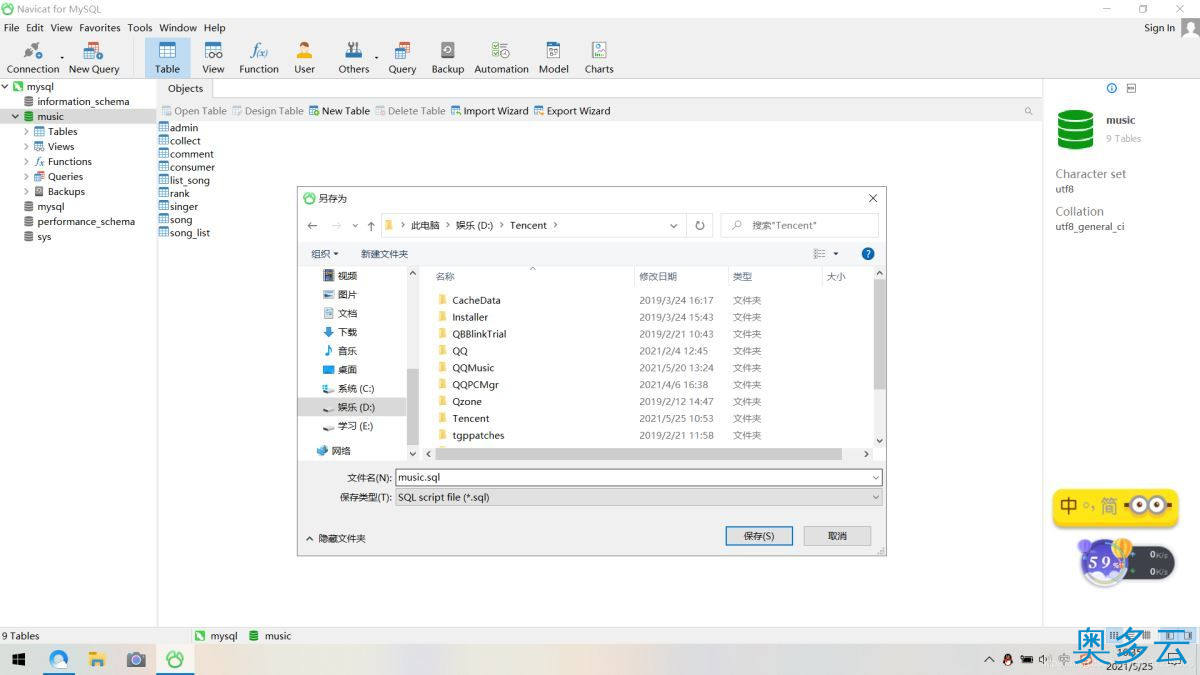Expand the Queries node in the tree
Viewport: 1200px width, 675px height.
pos(26,176)
